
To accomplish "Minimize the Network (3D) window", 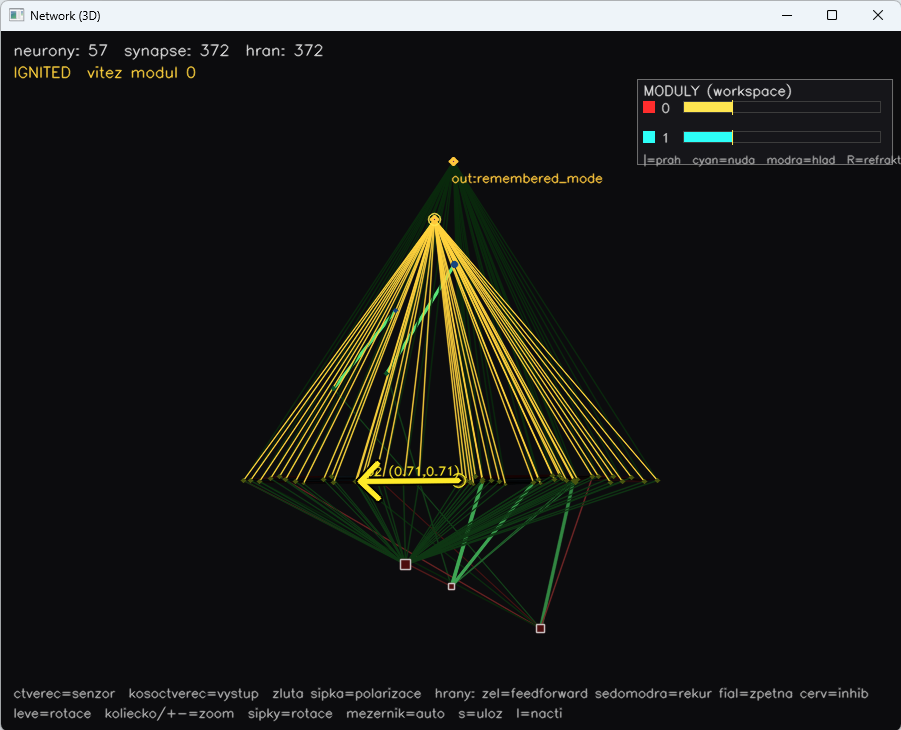I will (787, 16).
